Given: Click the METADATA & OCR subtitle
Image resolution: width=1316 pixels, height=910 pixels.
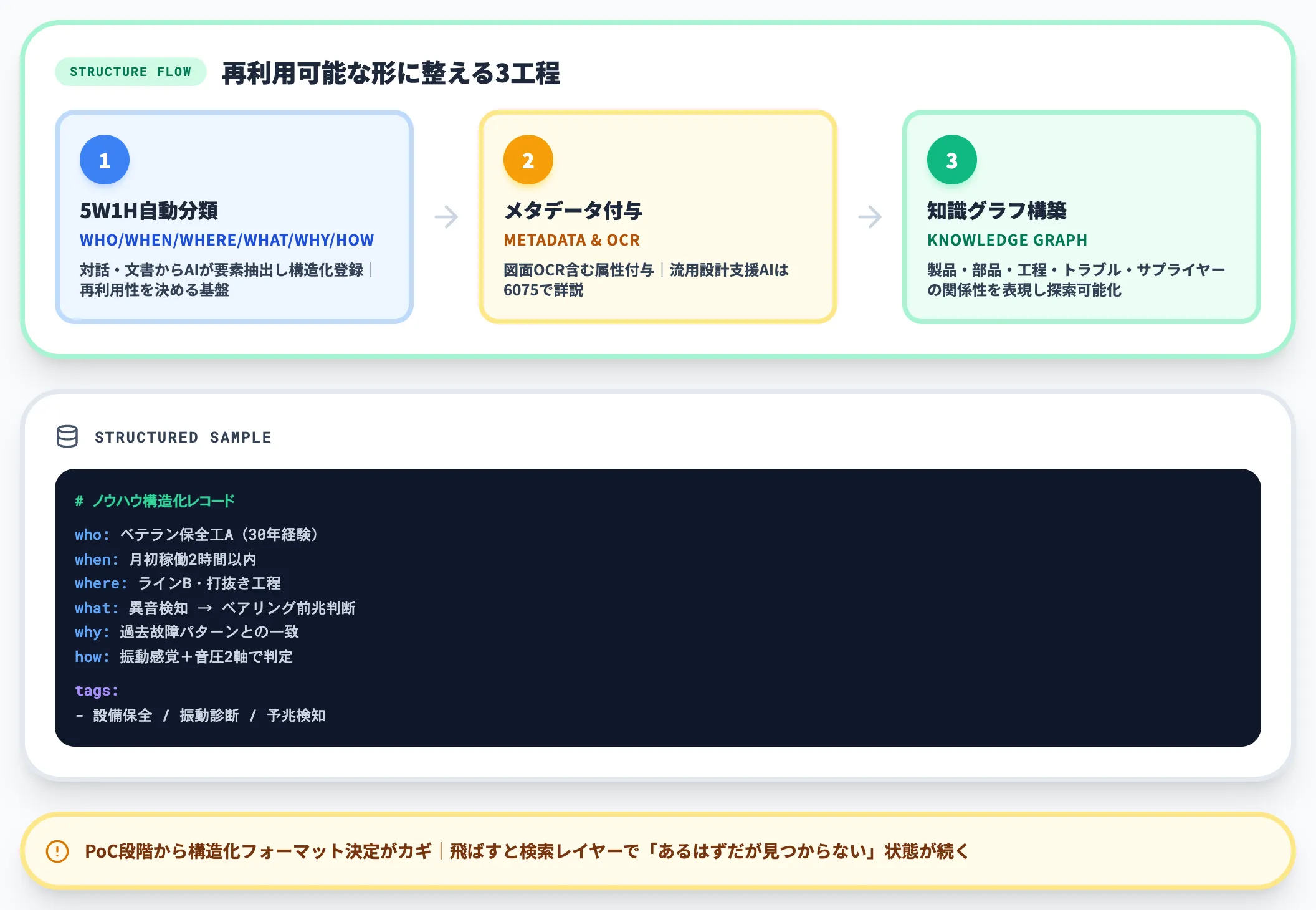Looking at the screenshot, I should pyautogui.click(x=572, y=240).
